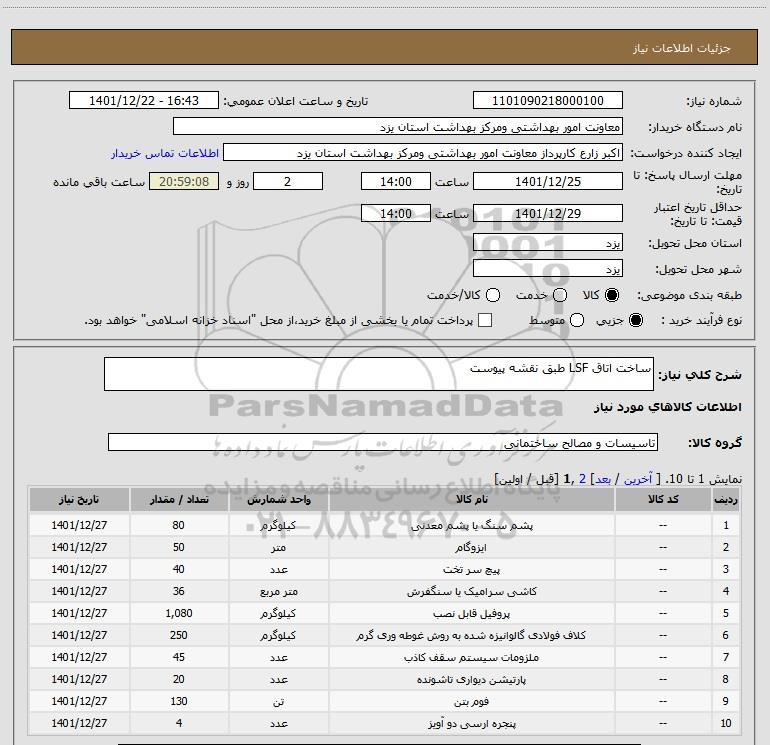Click the ملزومات سیستم سقف کاذب item

[471, 657]
